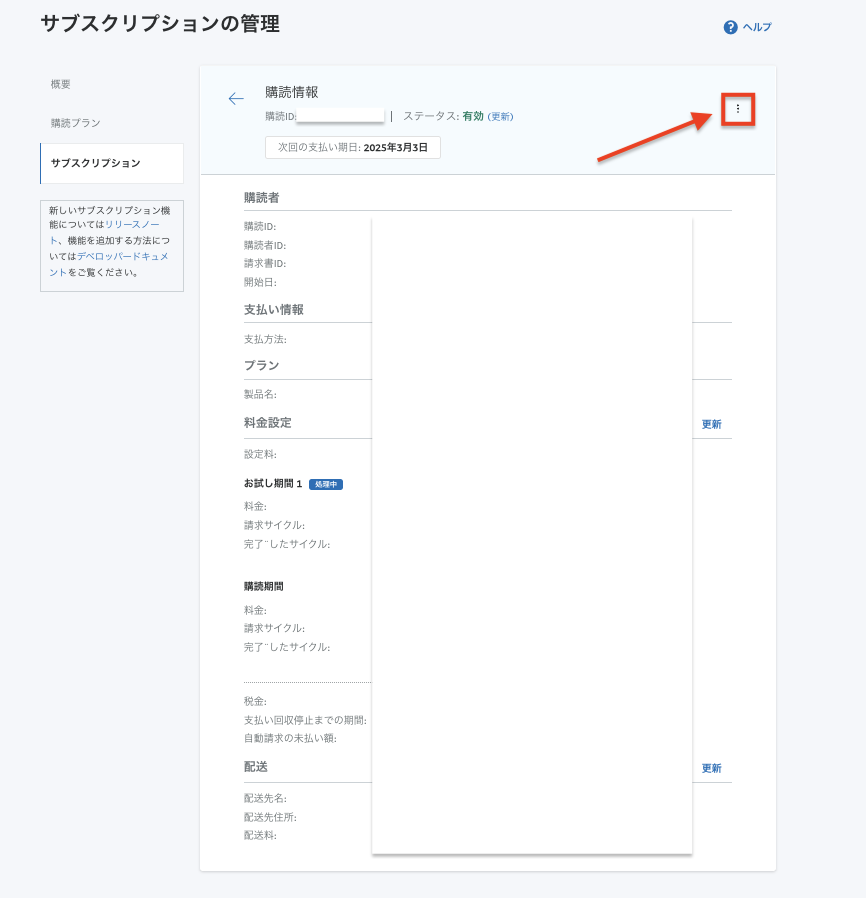Viewport: 866px width, 898px height.
Task: Click the 購読期間 heading
Action: click(264, 586)
